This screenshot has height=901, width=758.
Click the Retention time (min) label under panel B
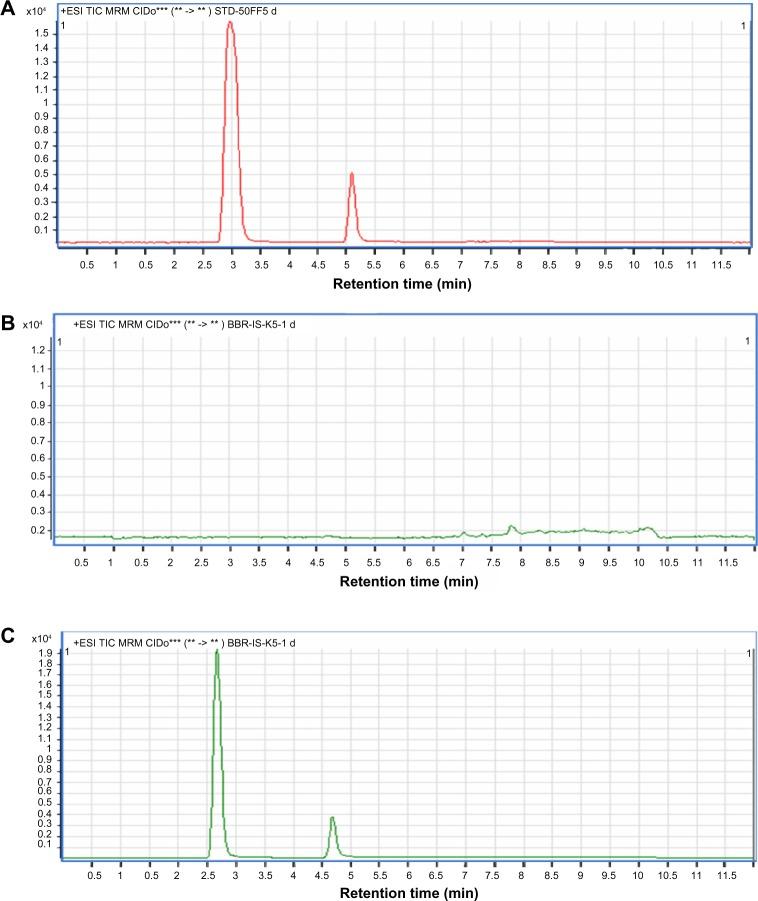pos(409,582)
